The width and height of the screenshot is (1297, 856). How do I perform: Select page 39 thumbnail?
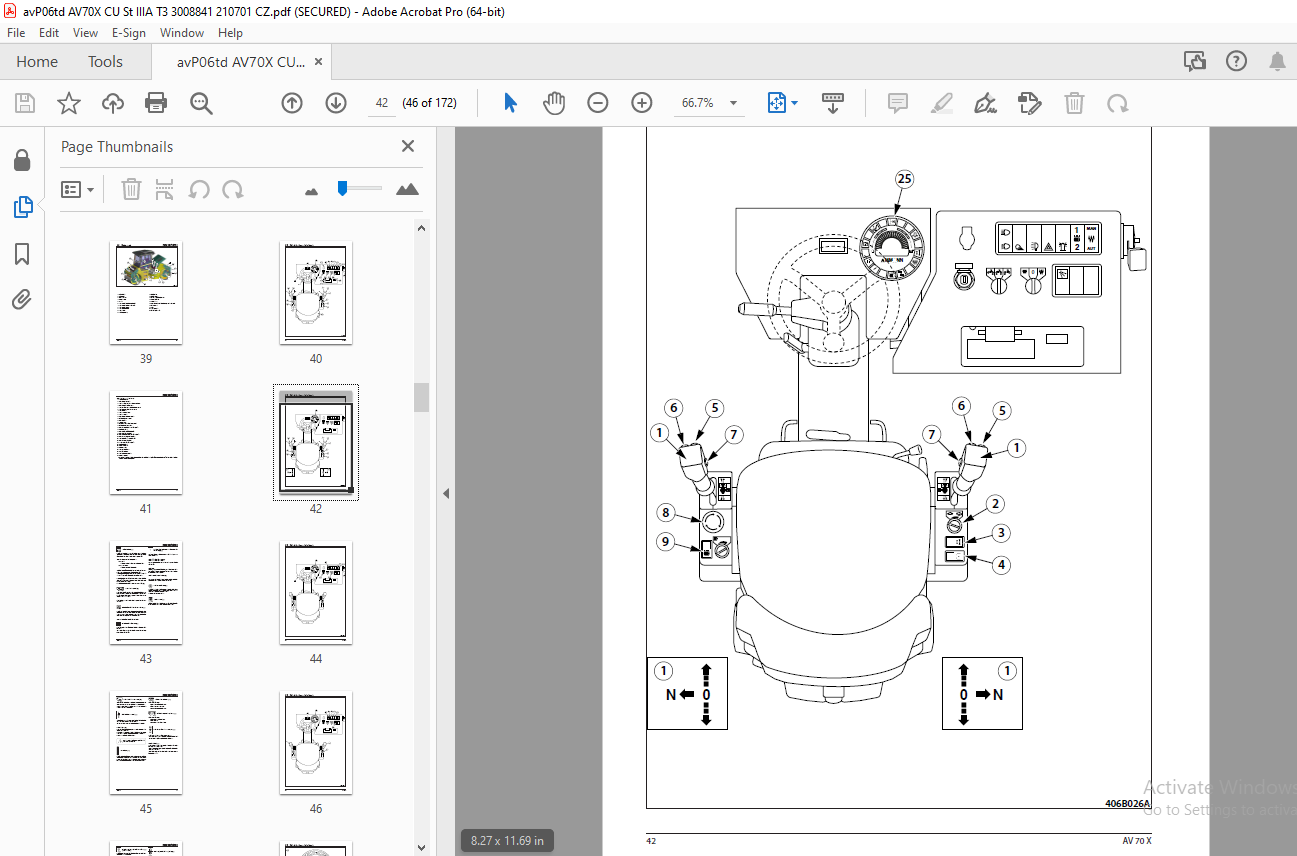146,292
